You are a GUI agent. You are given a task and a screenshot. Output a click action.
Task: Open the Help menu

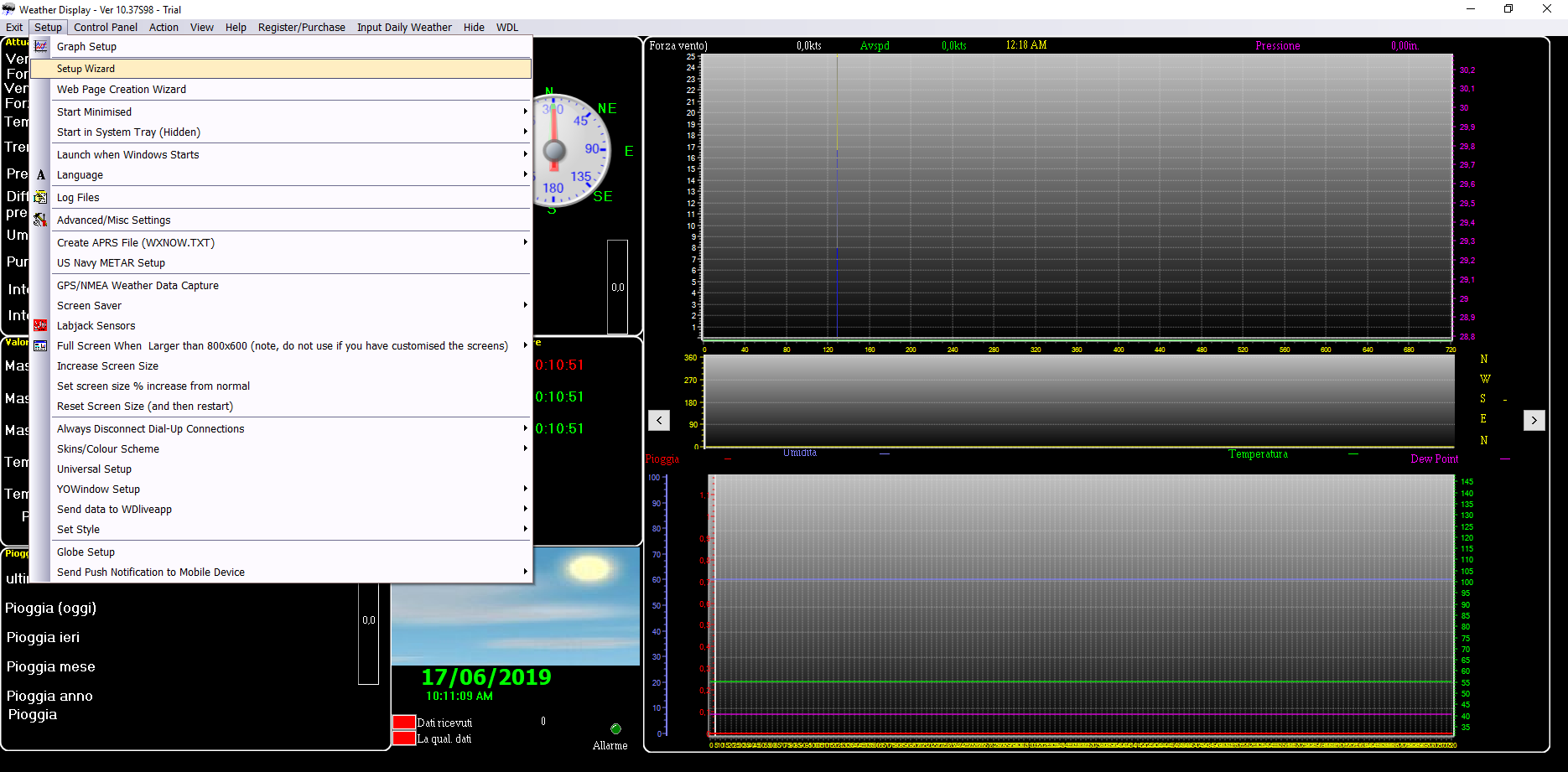(236, 27)
